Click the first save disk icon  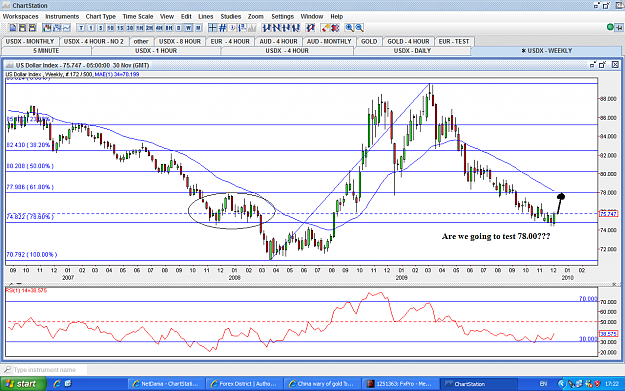click(x=22, y=28)
